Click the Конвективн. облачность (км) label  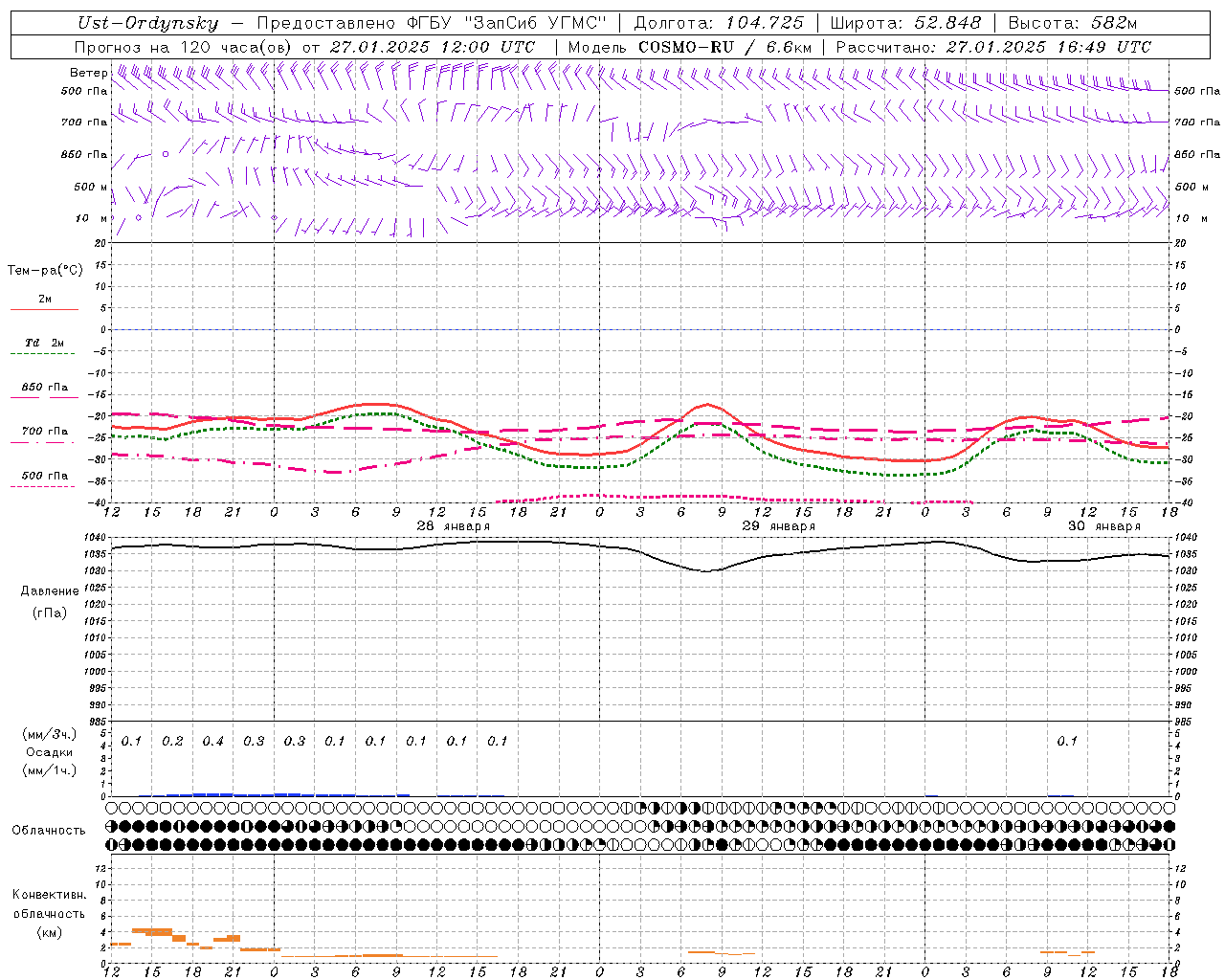coord(49,913)
